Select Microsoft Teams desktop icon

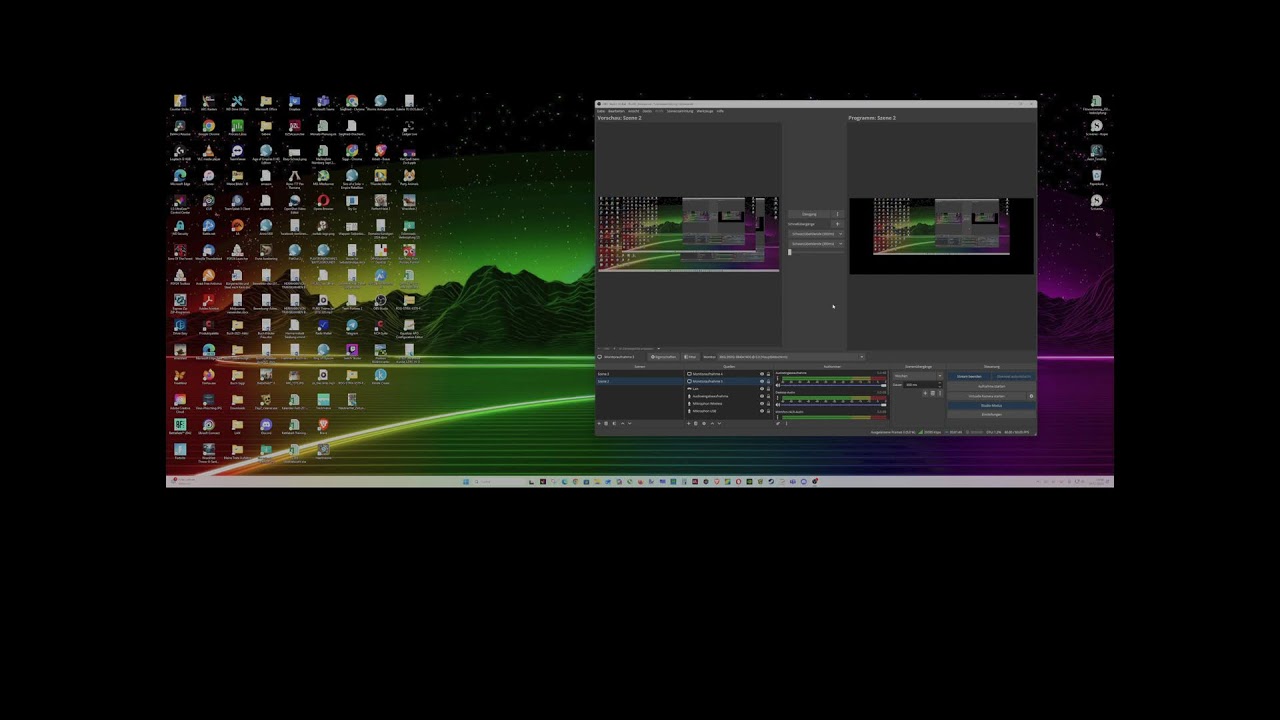[323, 103]
